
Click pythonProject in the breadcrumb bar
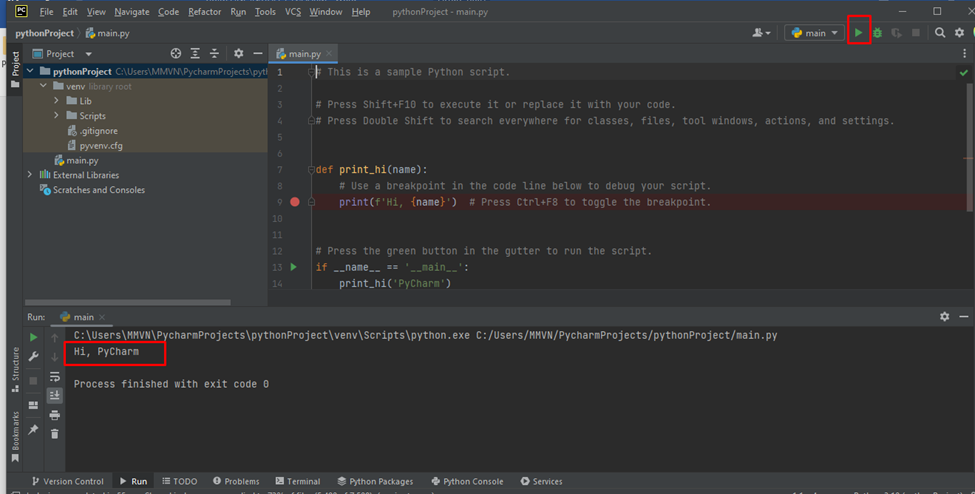click(x=45, y=33)
